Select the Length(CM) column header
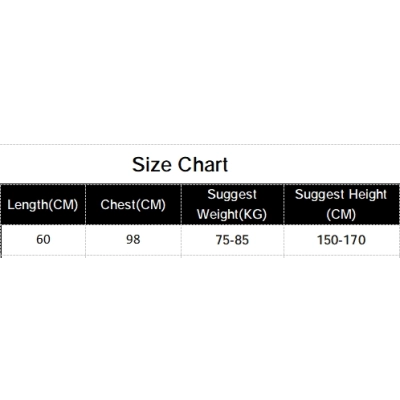 coord(43,204)
